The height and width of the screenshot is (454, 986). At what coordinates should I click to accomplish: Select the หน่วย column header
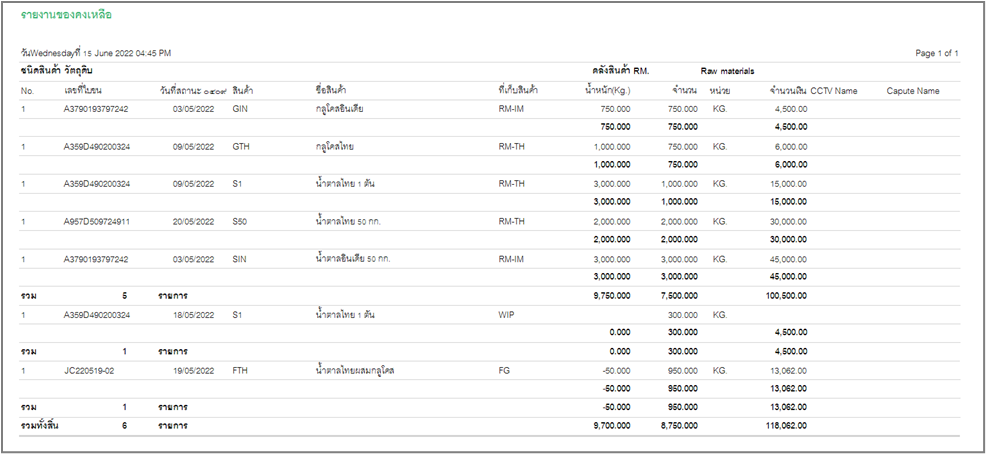tap(718, 91)
